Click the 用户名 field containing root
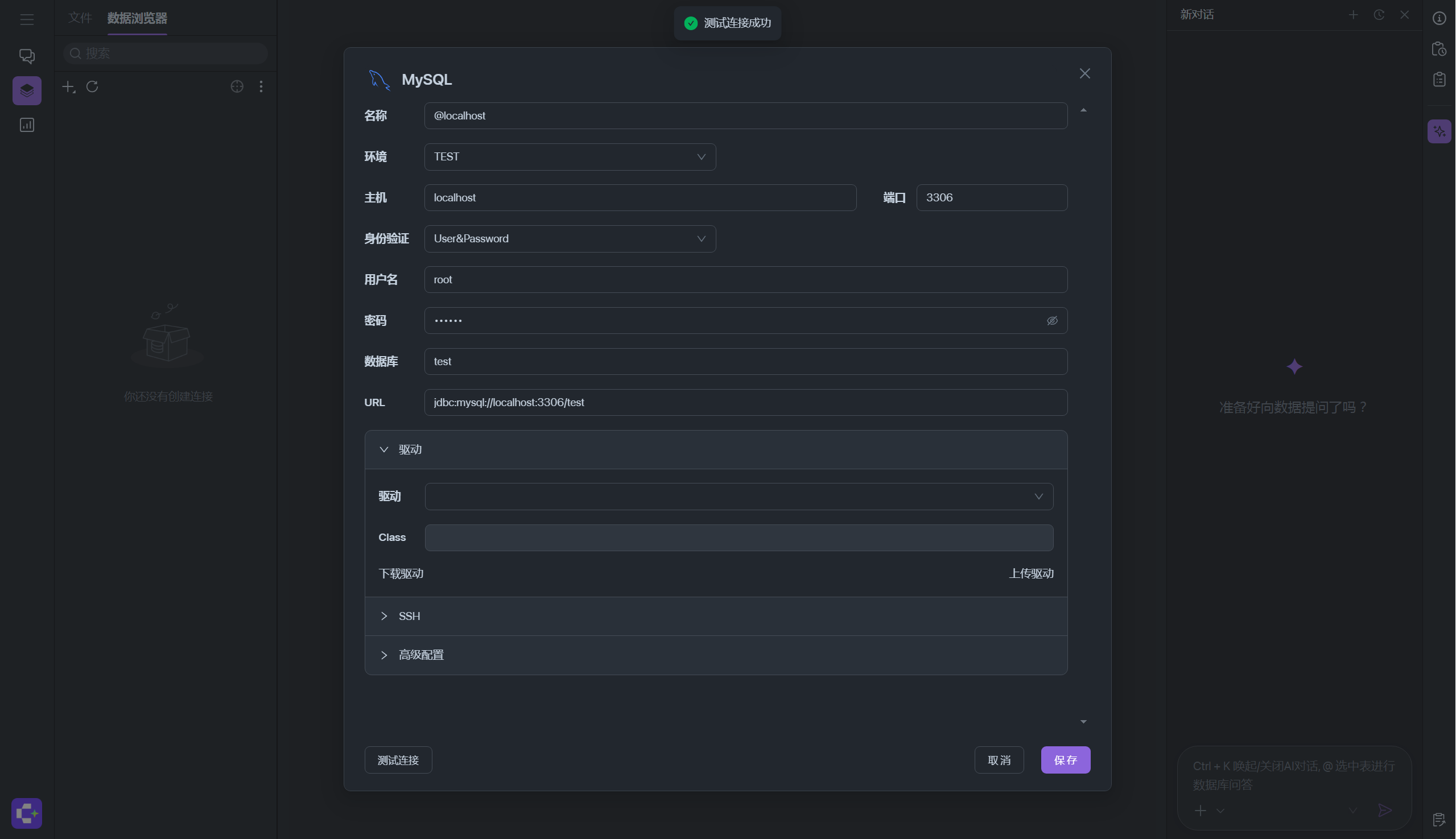1456x839 pixels. point(746,279)
